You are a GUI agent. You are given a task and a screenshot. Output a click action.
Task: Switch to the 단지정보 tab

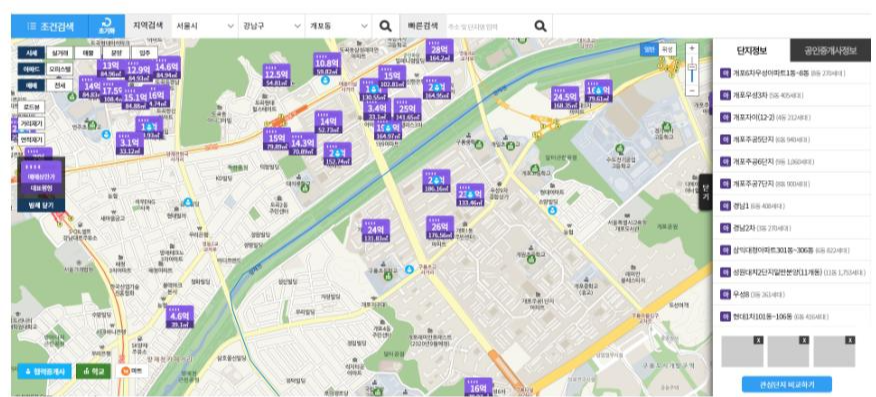[752, 51]
